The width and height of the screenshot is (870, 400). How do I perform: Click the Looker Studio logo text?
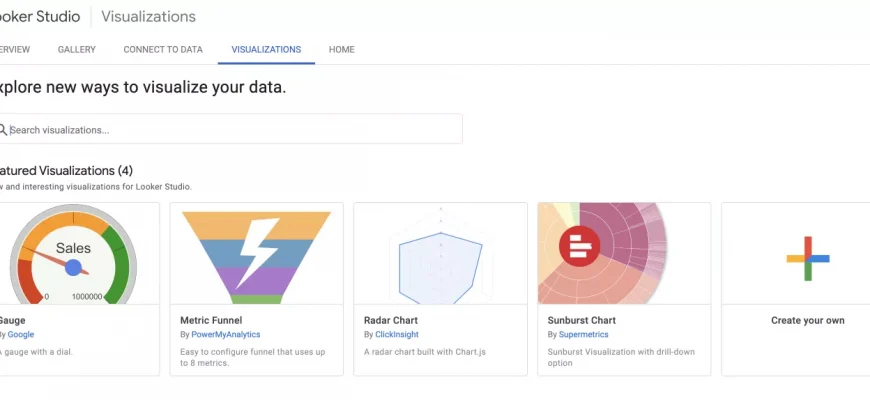40,17
